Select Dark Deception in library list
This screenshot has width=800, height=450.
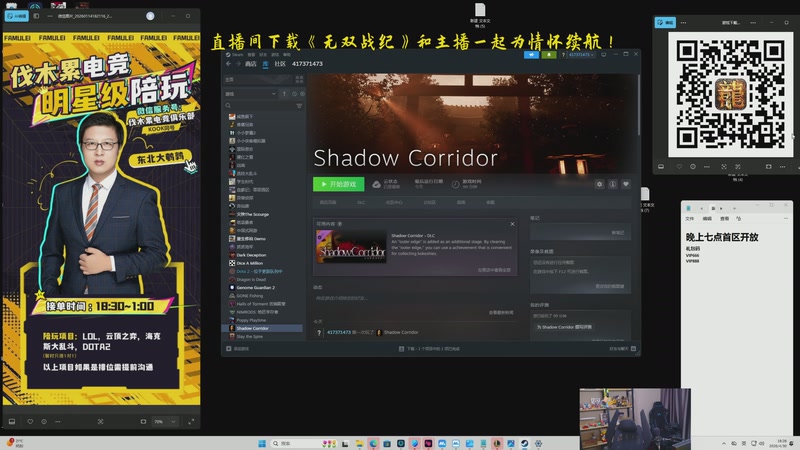(251, 255)
